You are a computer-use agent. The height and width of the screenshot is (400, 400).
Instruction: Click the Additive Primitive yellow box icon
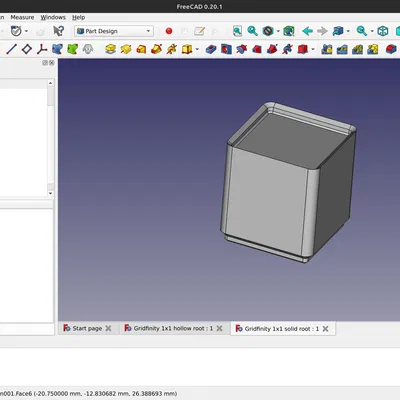[x=187, y=49]
